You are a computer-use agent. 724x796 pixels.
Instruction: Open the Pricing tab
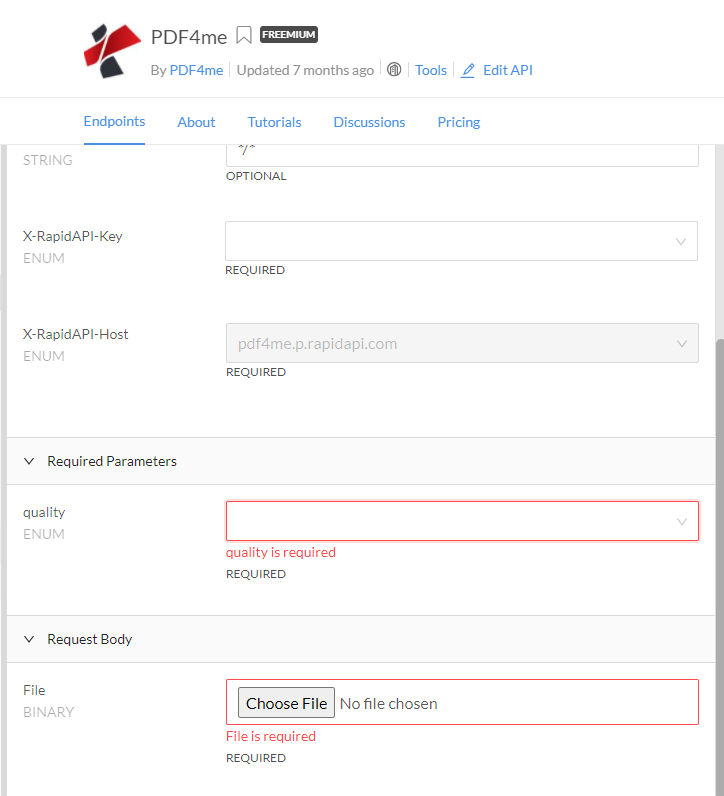(459, 122)
